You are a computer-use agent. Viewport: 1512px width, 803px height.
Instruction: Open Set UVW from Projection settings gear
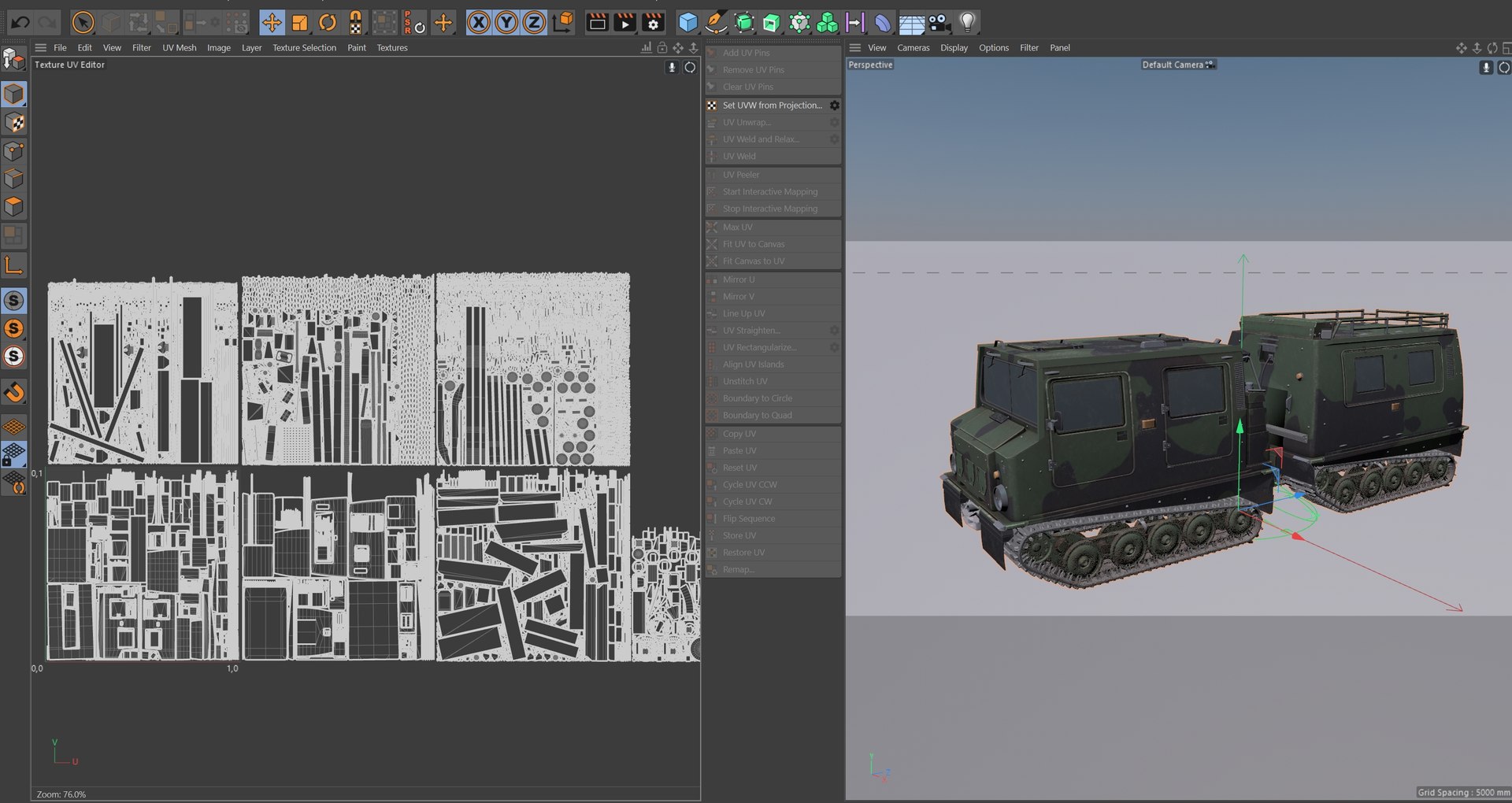tap(834, 105)
